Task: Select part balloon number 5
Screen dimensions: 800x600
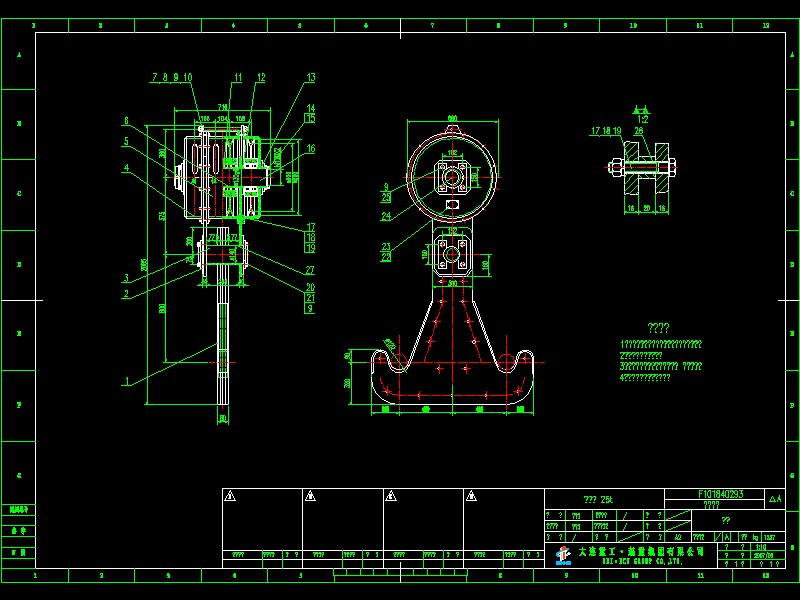Action: (x=126, y=141)
